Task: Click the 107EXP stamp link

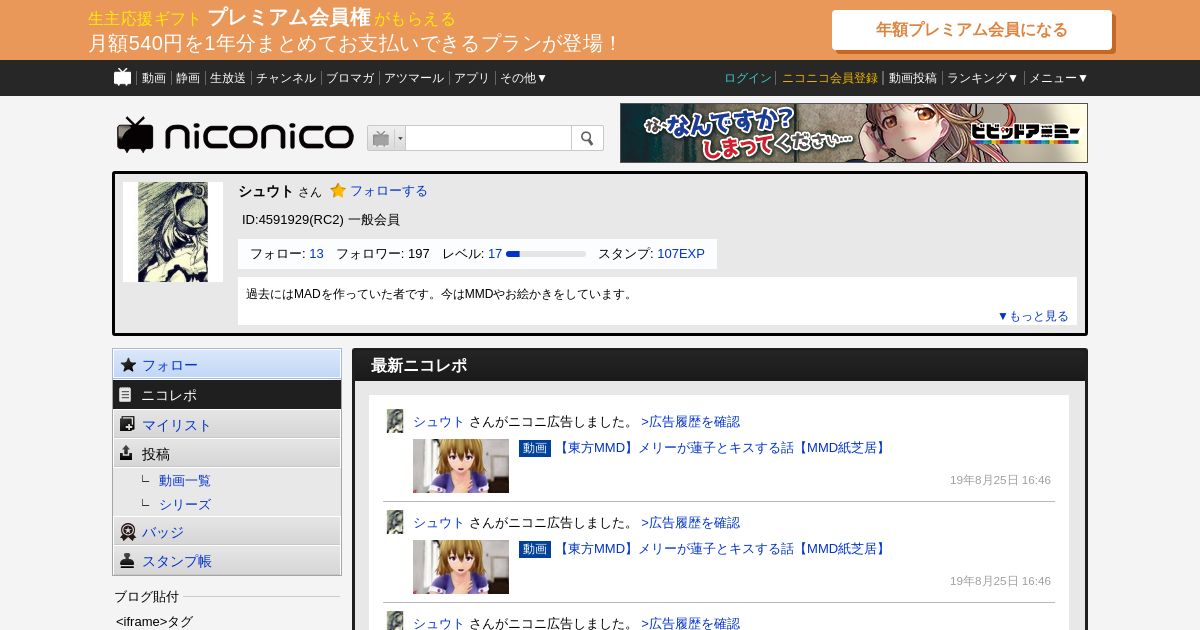Action: coord(681,254)
